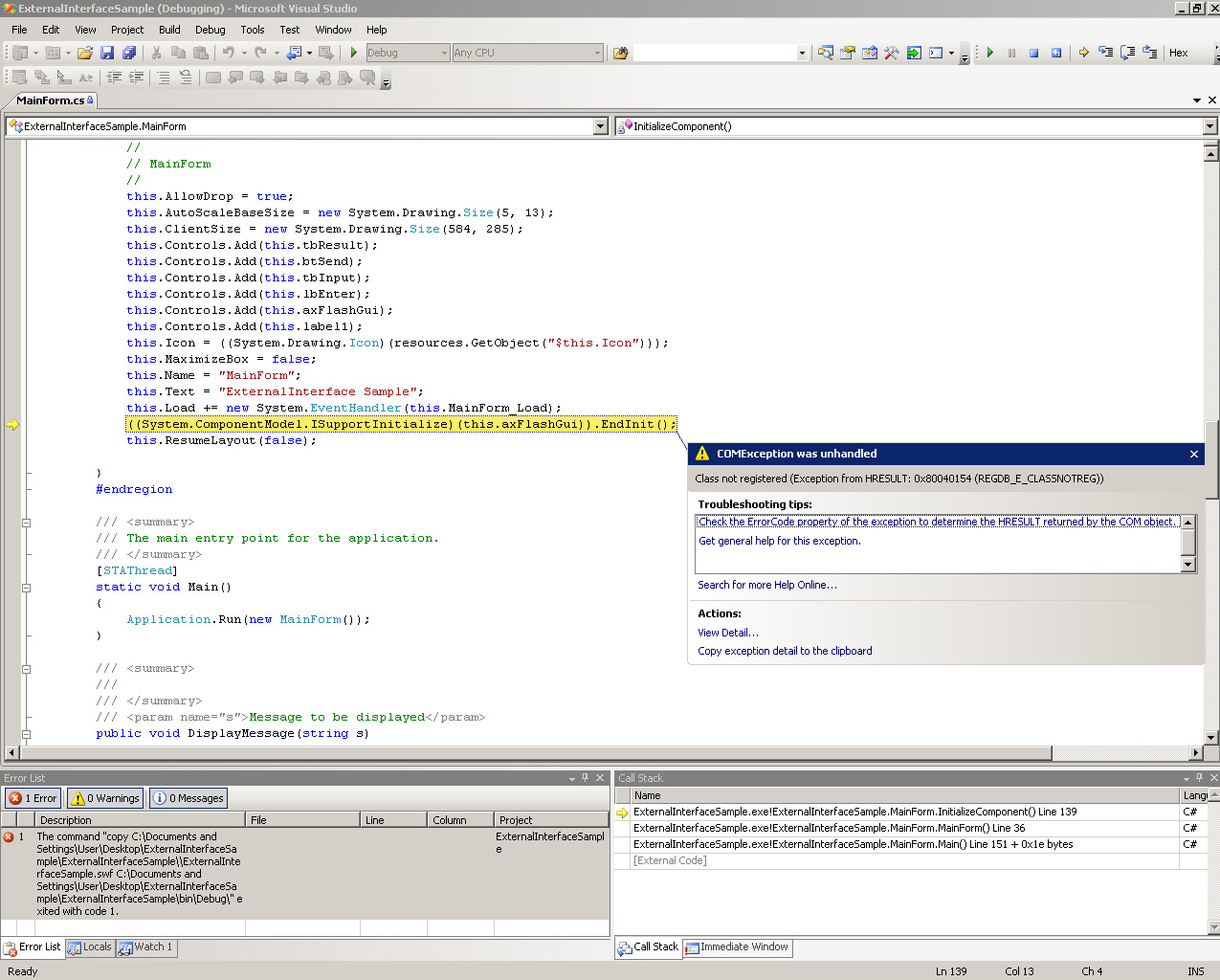Click the Check the ErrorCode property tip link
Screen dimensions: 1220x980
coord(938,522)
